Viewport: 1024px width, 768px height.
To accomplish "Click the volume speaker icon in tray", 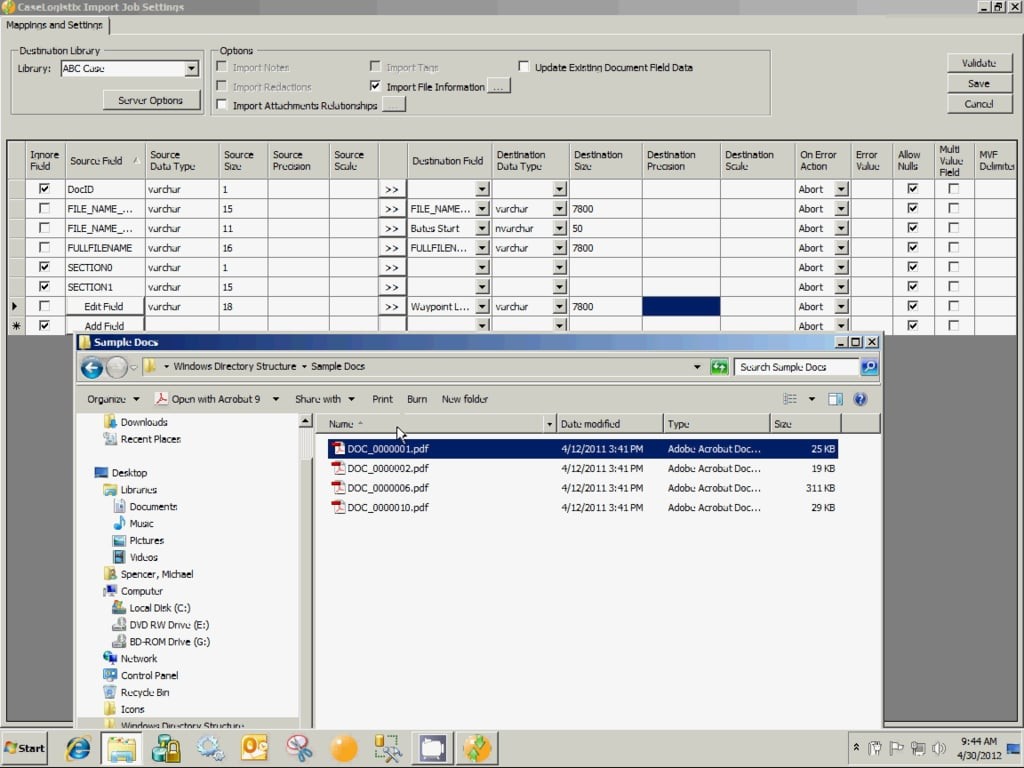I will (939, 748).
